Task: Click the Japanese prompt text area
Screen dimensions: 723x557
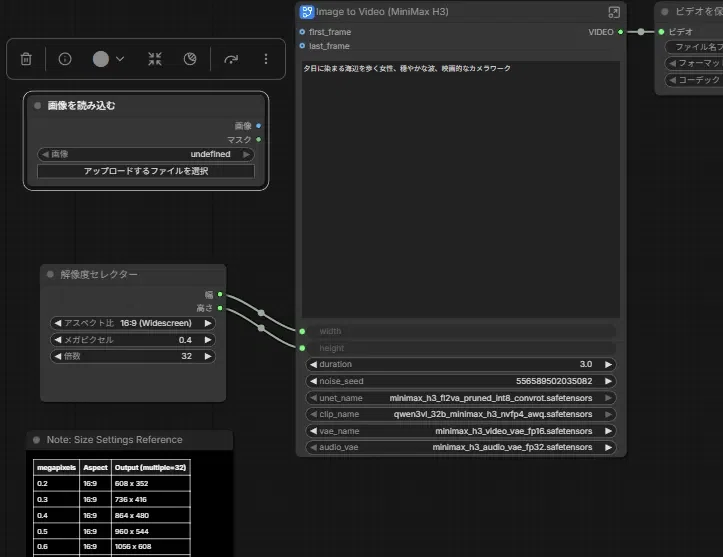Action: (x=461, y=189)
